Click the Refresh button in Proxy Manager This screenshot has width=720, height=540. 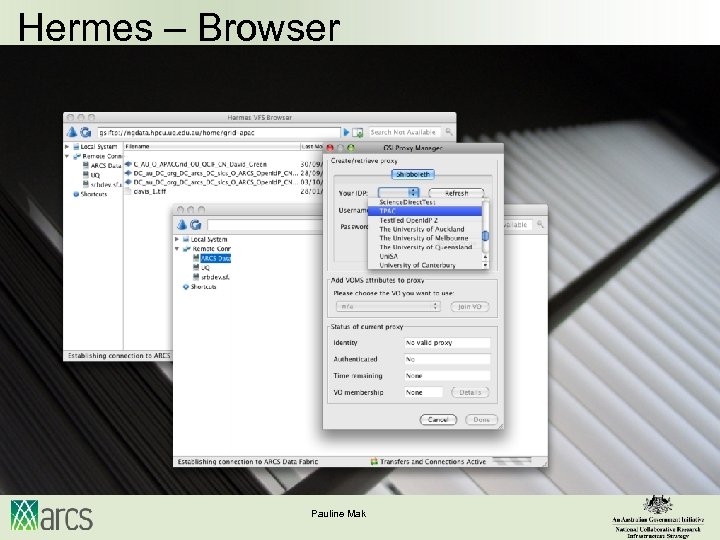pyautogui.click(x=456, y=193)
